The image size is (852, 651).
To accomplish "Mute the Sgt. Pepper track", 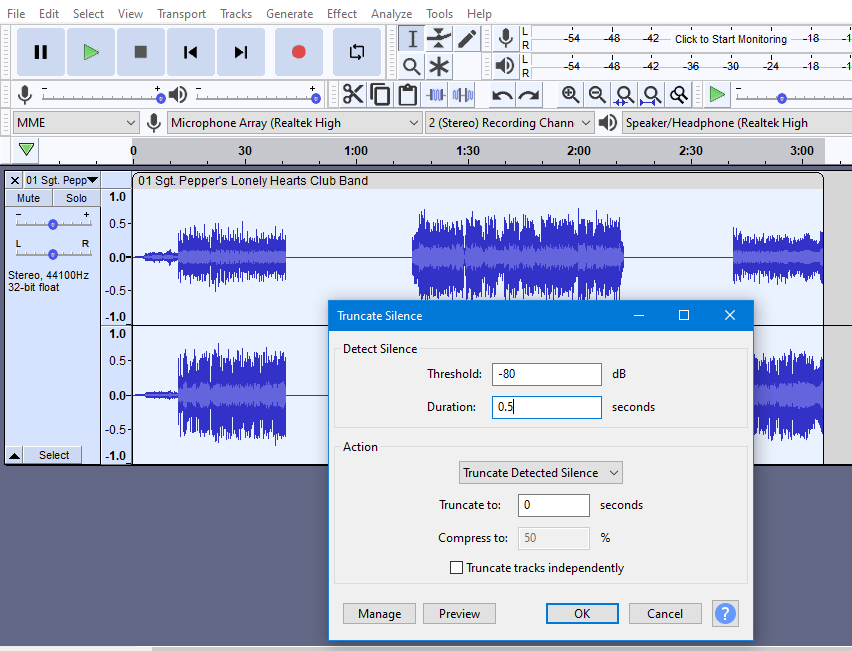I will pyautogui.click(x=28, y=198).
